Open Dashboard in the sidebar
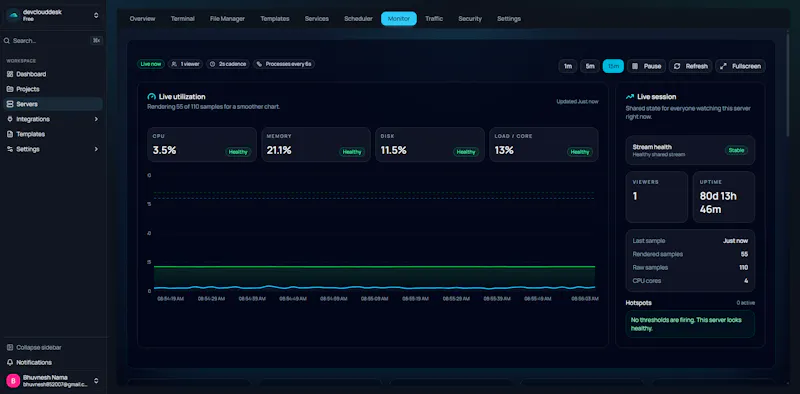 click(53, 74)
